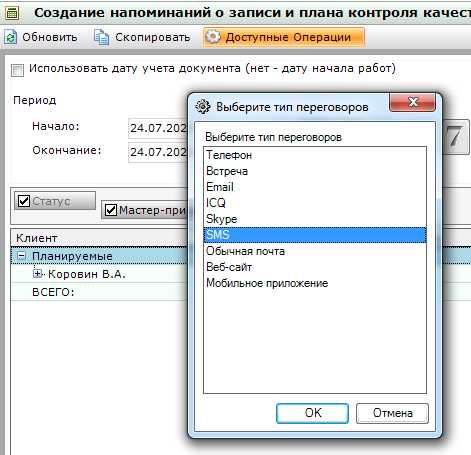Confirm the selection with OK
Image resolution: width=471 pixels, height=455 pixels.
(x=313, y=413)
